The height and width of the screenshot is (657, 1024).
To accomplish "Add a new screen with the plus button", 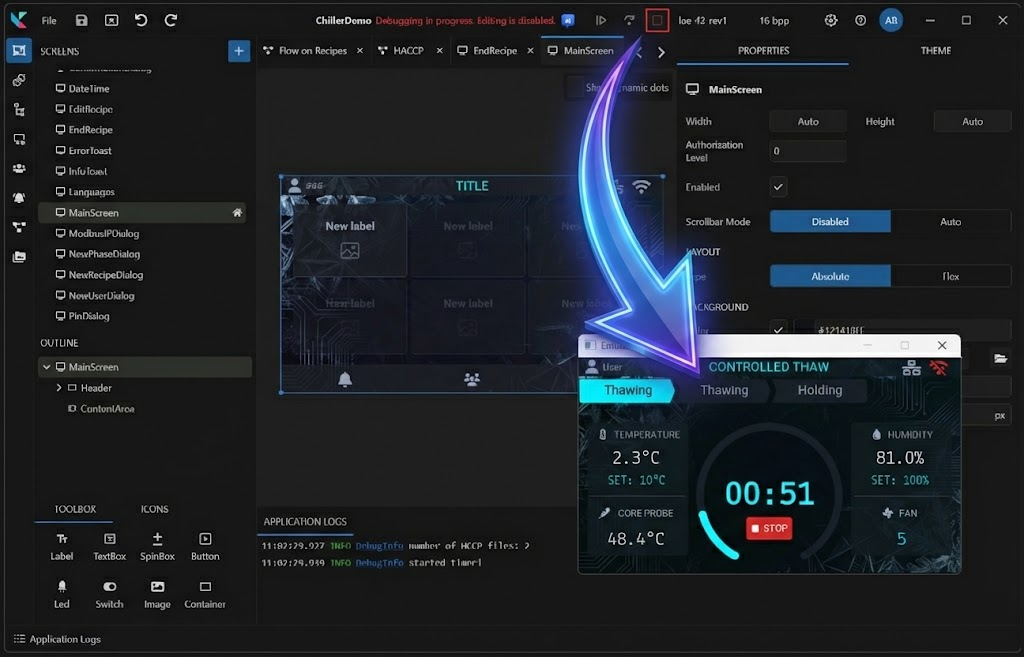I will coord(239,51).
